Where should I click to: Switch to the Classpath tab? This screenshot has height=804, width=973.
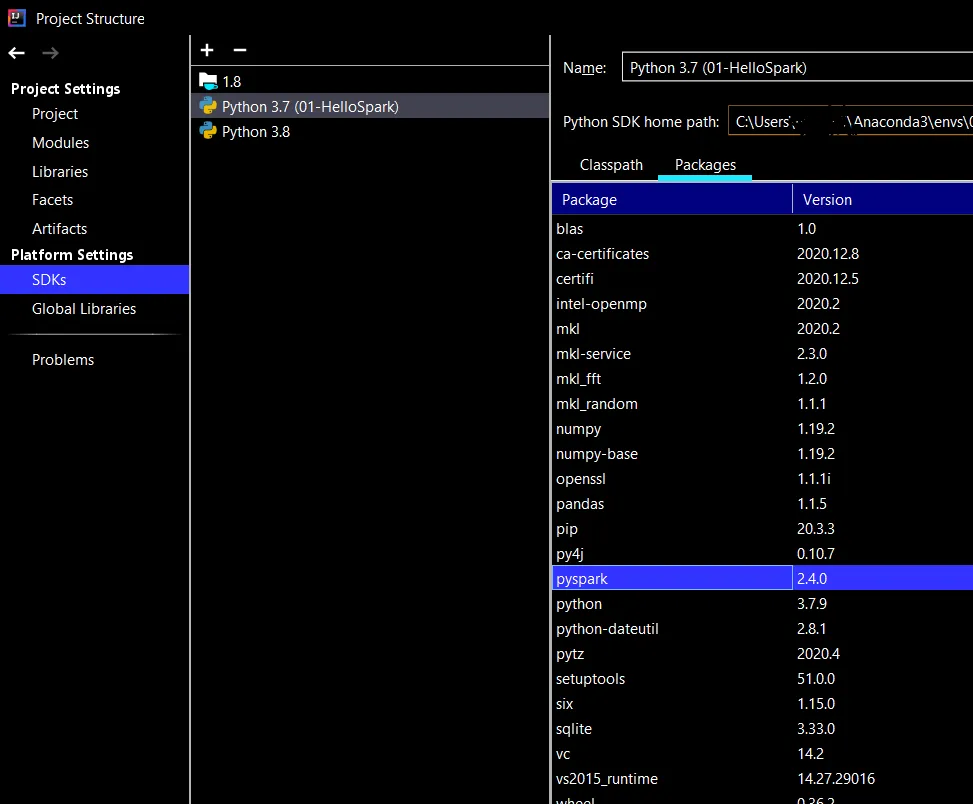[611, 165]
